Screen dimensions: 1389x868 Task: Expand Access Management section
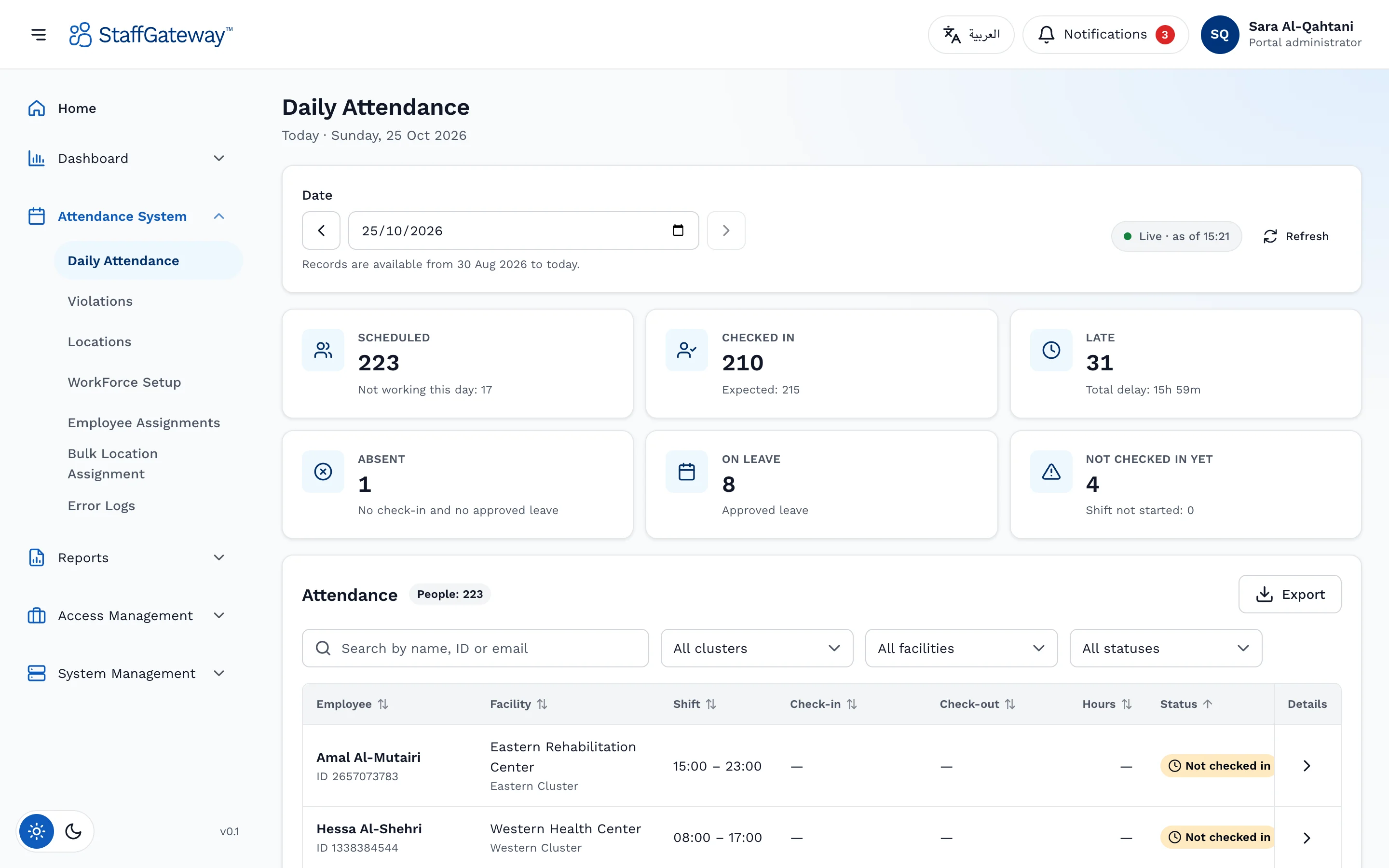click(126, 615)
